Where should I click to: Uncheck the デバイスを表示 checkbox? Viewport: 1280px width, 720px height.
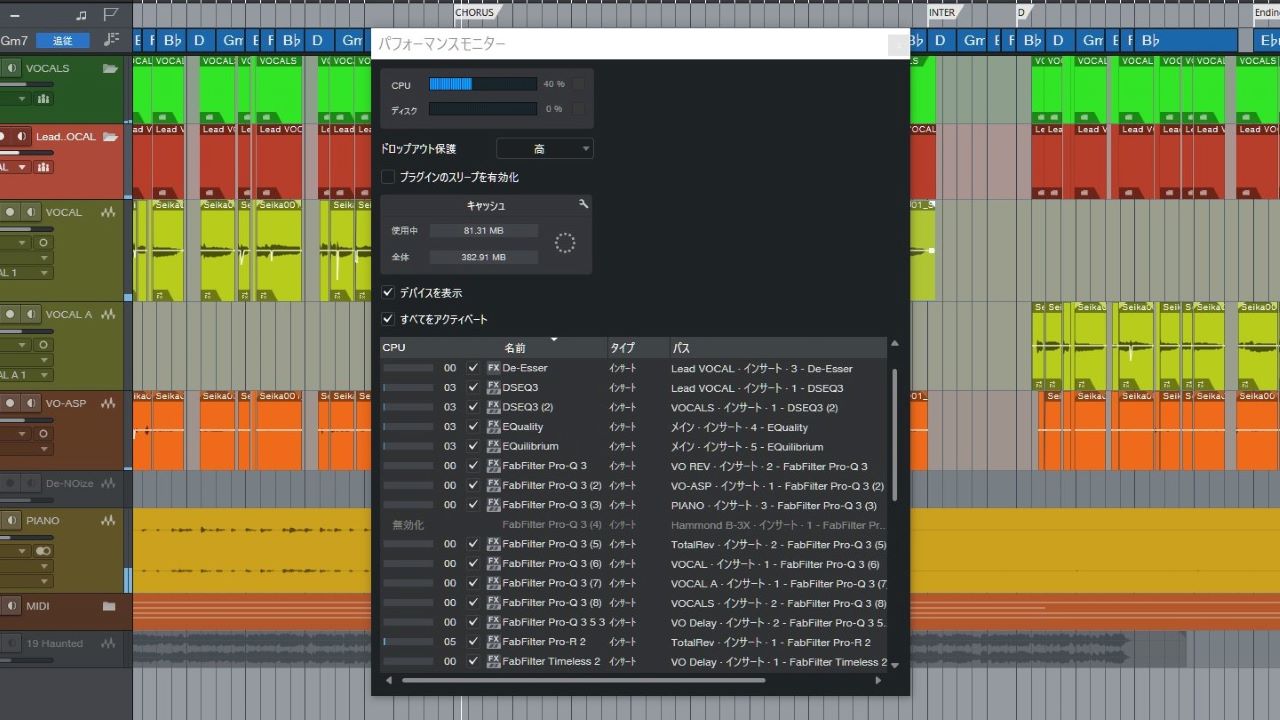(388, 293)
